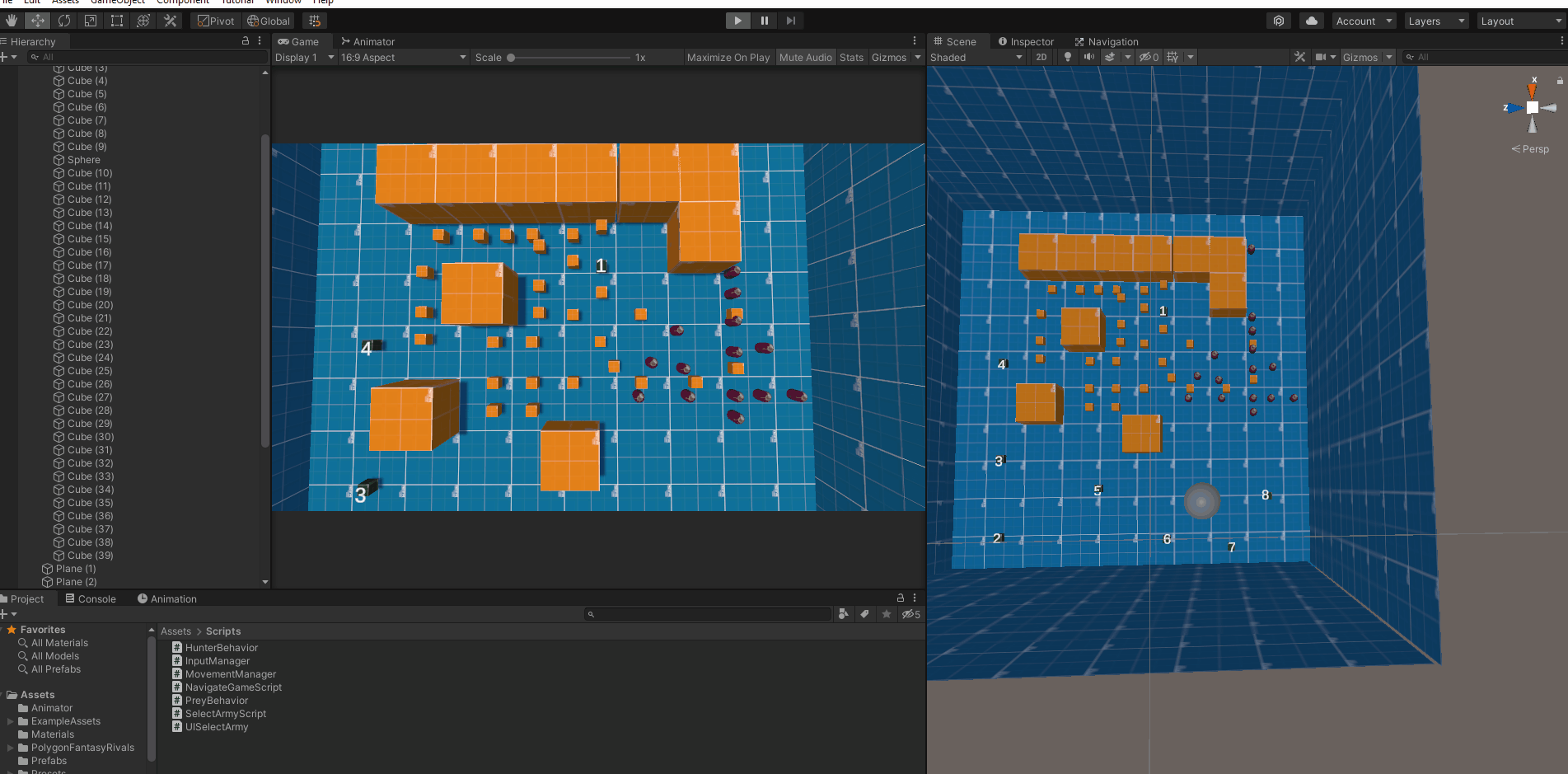Toggle Maximize On Play
The width and height of the screenshot is (1568, 774).
[x=728, y=57]
